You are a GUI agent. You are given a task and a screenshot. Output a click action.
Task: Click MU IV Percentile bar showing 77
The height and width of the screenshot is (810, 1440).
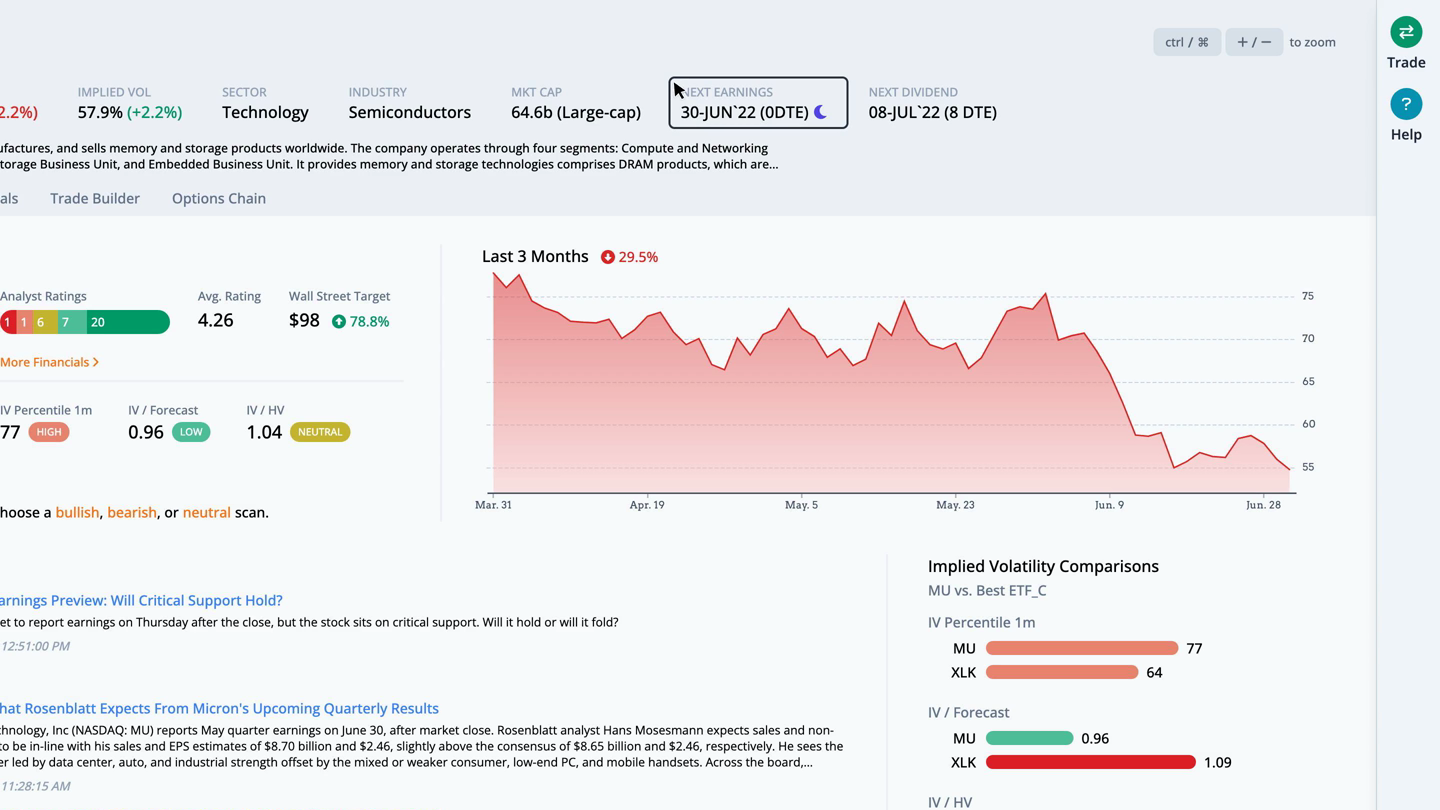pyautogui.click(x=1082, y=648)
